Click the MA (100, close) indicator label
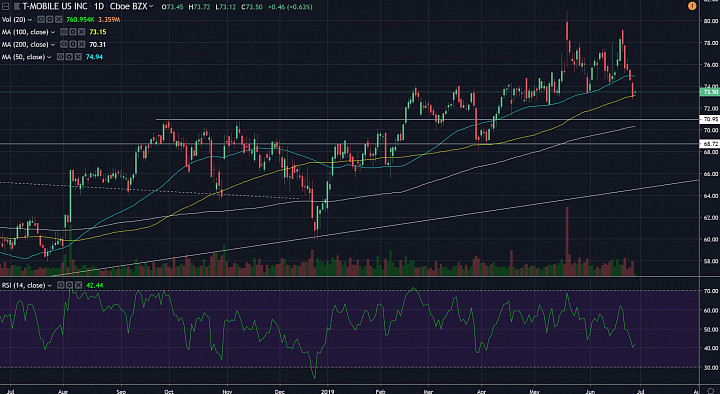720x394 pixels. tap(25, 32)
